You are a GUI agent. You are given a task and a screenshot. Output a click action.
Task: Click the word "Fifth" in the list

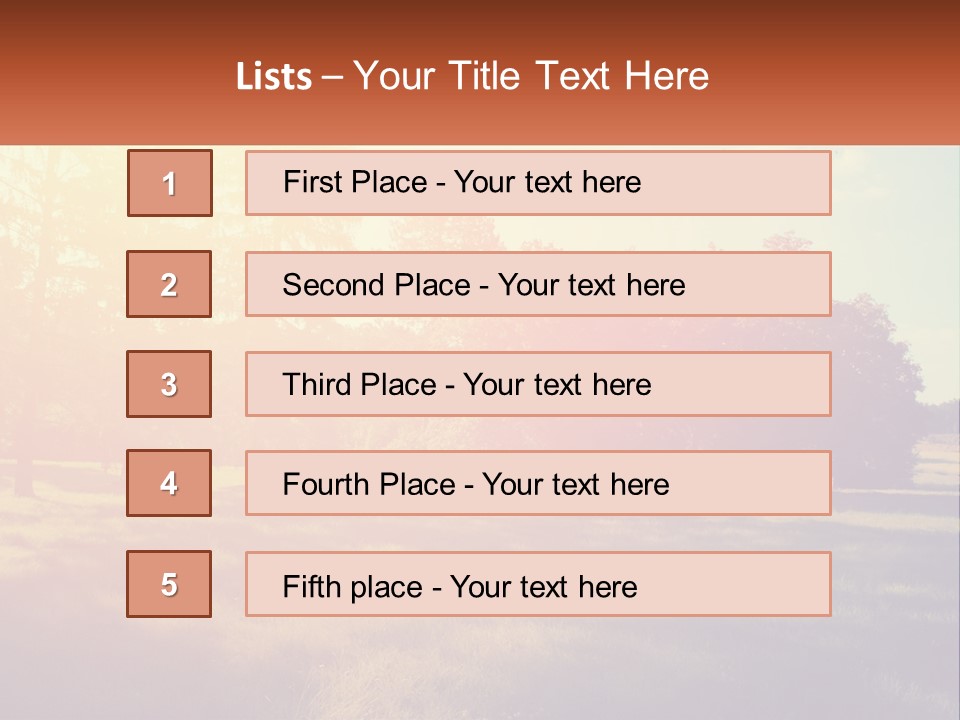(308, 586)
